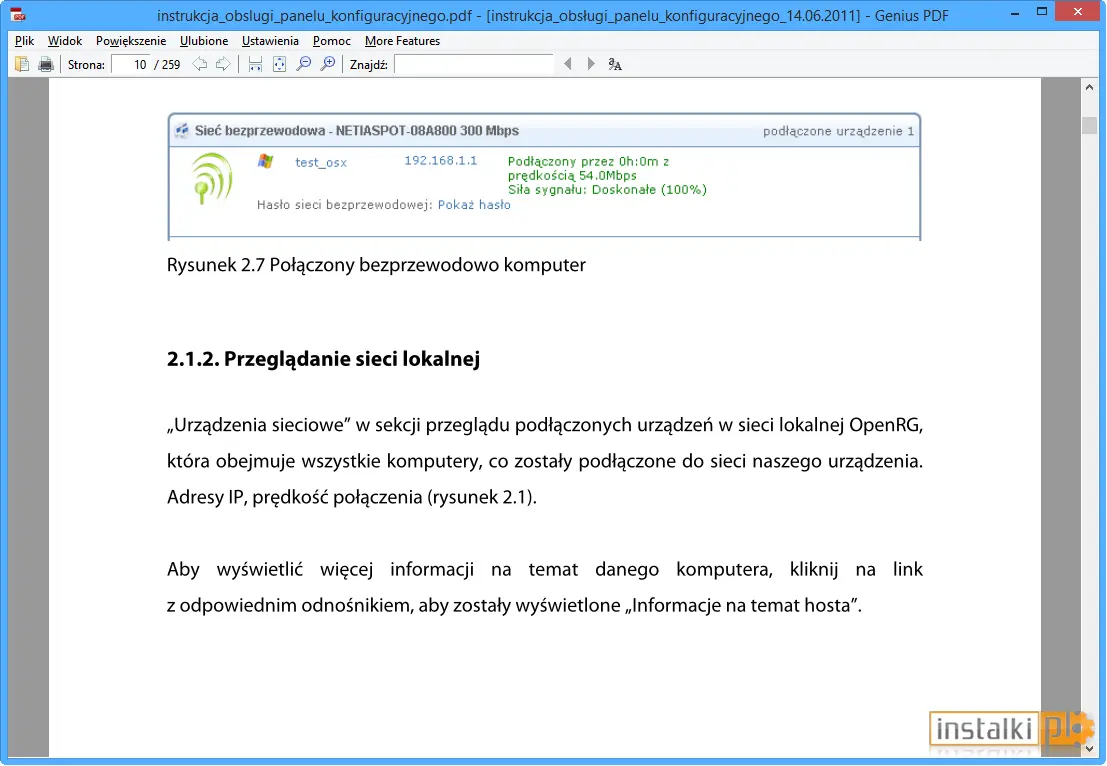Click the vertical scrollbar thumb
The height and width of the screenshot is (766, 1107).
[1089, 125]
